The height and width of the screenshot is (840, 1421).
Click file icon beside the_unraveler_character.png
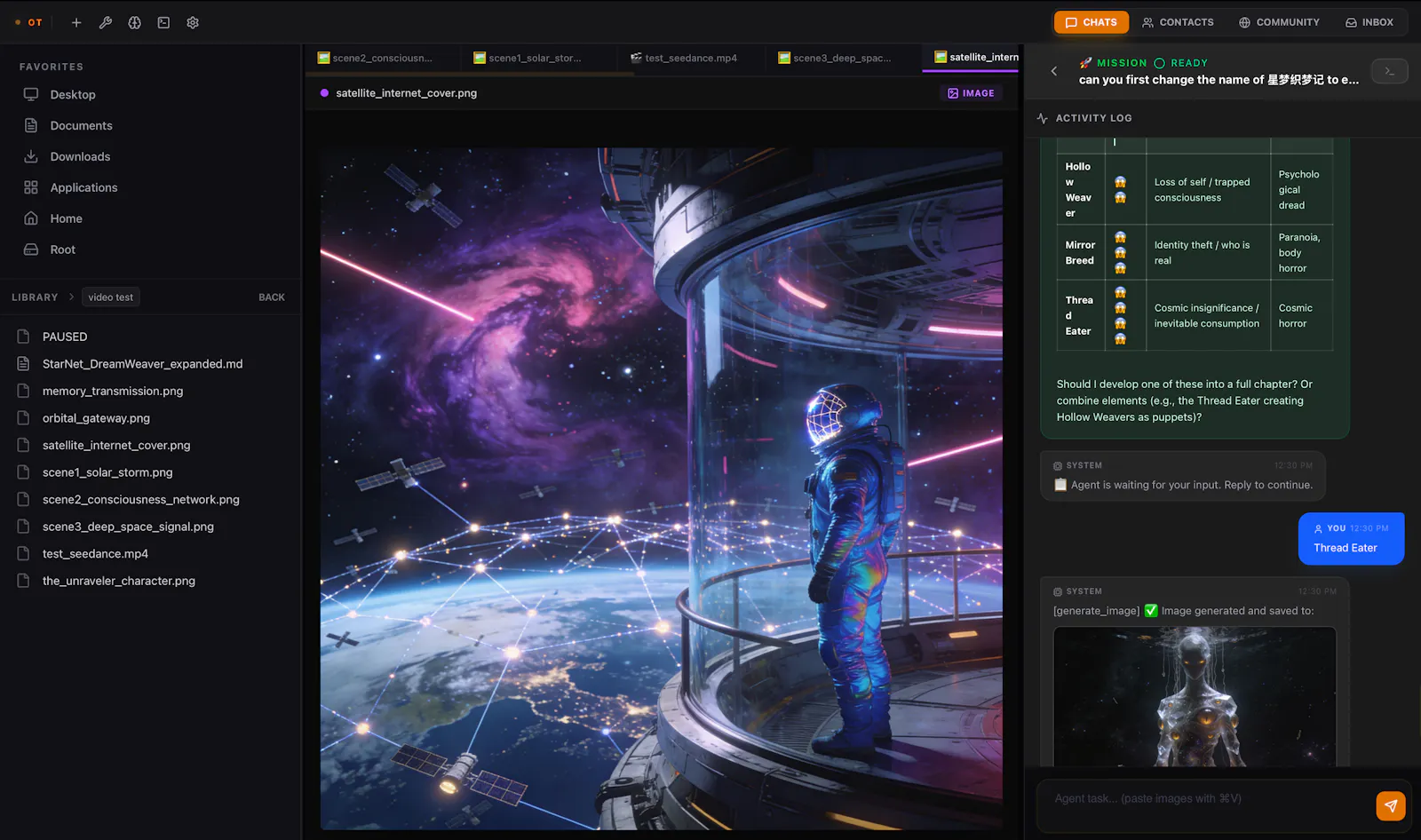24,581
